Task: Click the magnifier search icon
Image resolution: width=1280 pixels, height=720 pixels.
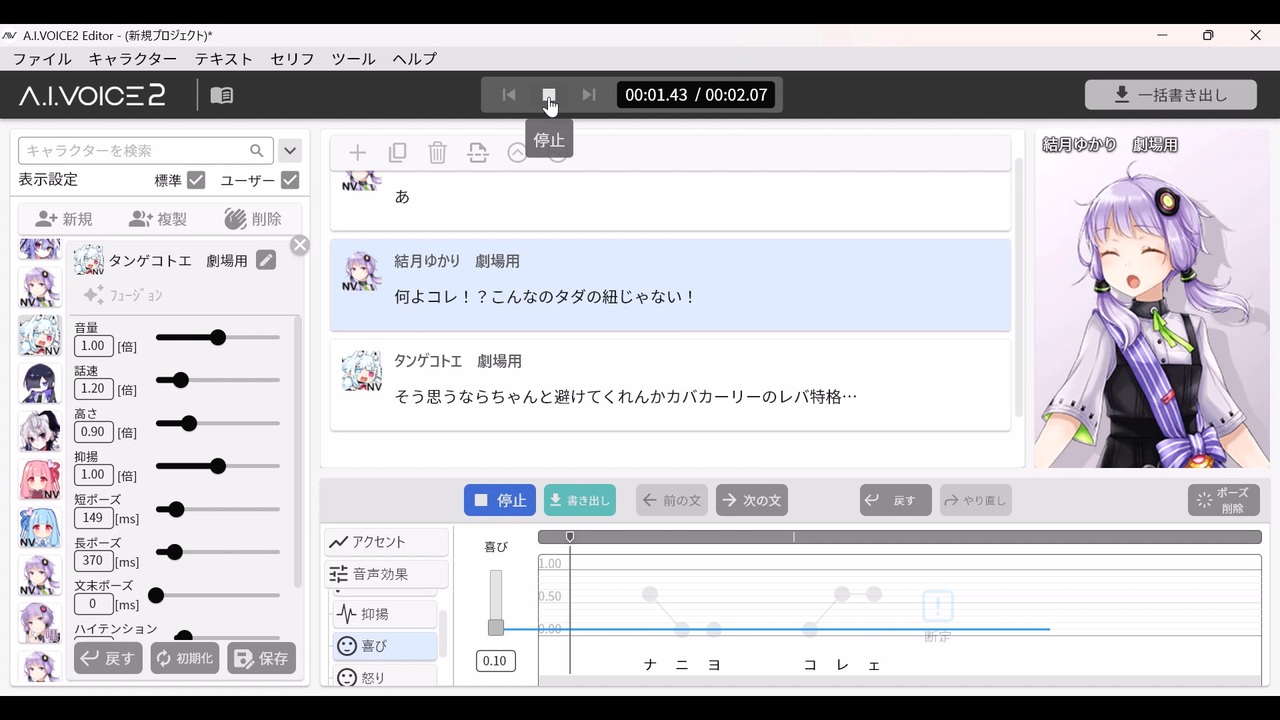Action: (257, 151)
